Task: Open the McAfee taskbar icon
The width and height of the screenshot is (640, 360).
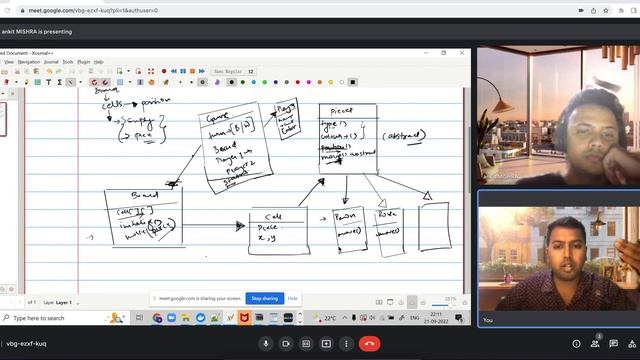Action: tap(244, 318)
